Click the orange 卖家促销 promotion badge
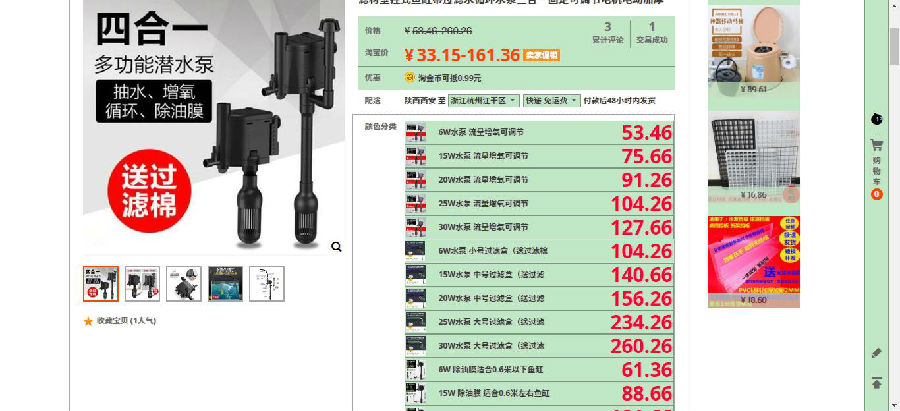 coord(541,55)
